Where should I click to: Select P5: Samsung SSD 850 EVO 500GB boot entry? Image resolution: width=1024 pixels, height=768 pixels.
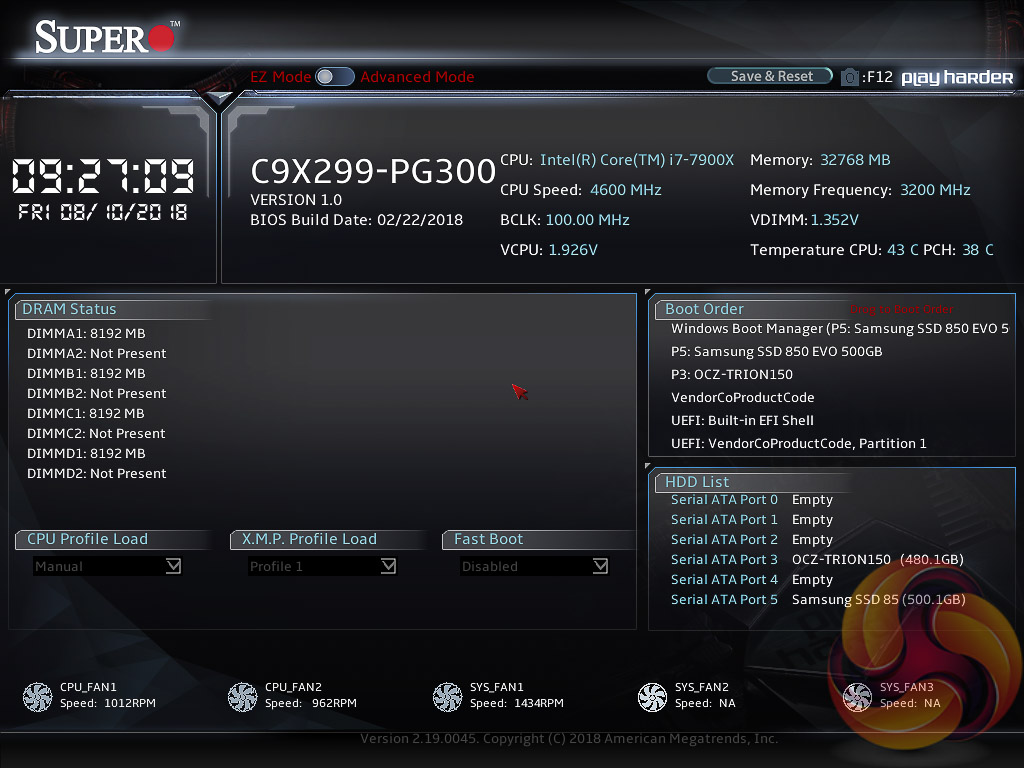tap(776, 351)
